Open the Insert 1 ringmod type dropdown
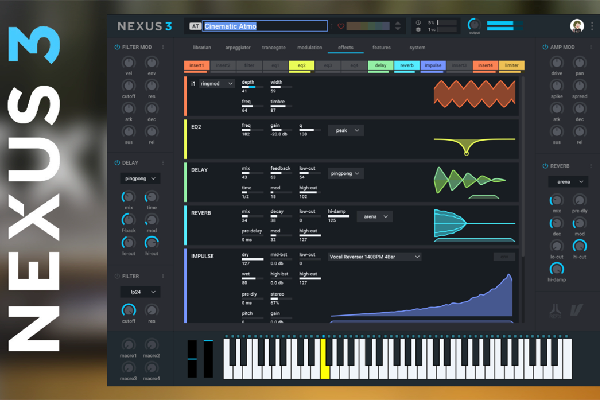The height and width of the screenshot is (400, 600). [217, 84]
